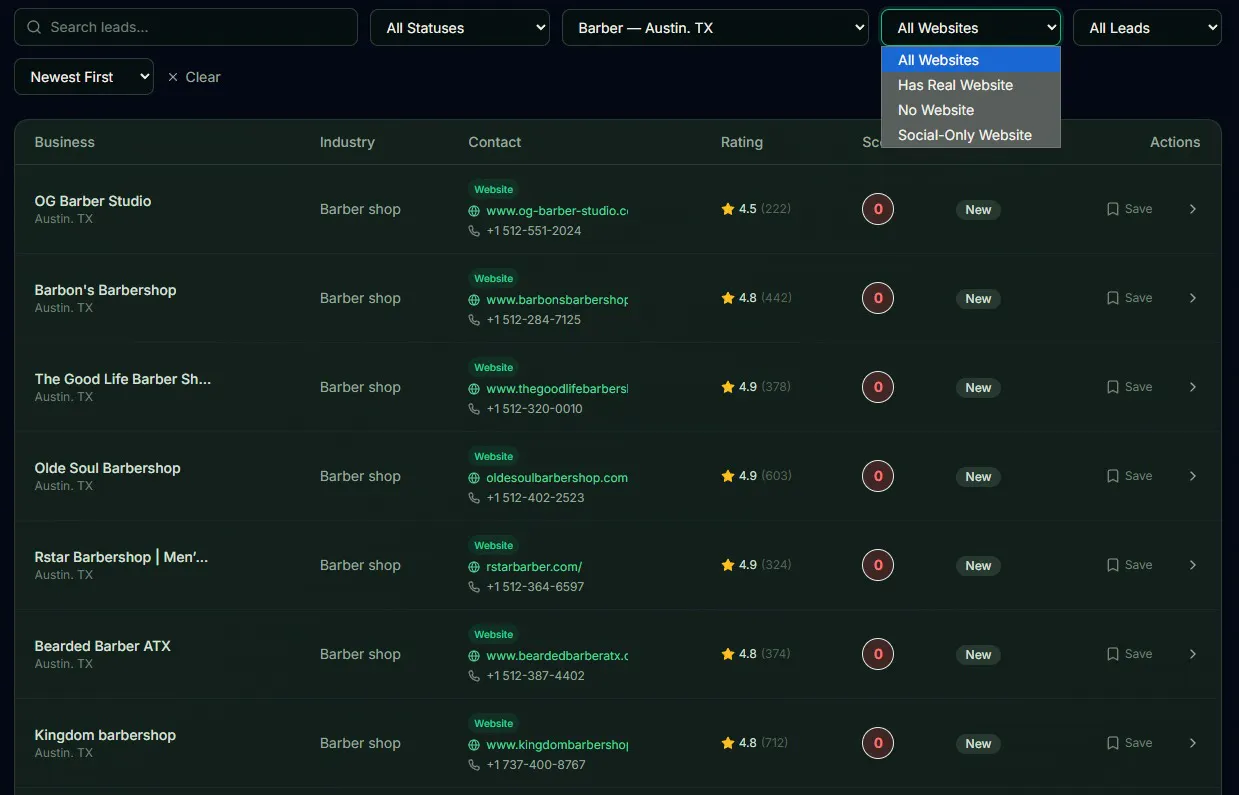This screenshot has width=1239, height=795.
Task: Expand Barbon's Barbershop row chevron
Action: coord(1193,298)
